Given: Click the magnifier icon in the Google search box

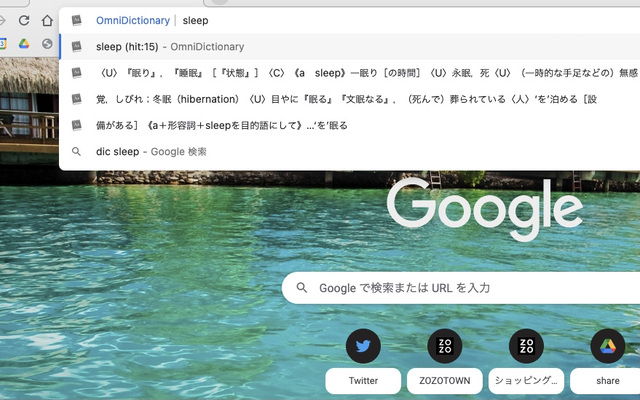Looking at the screenshot, I should click(x=302, y=288).
